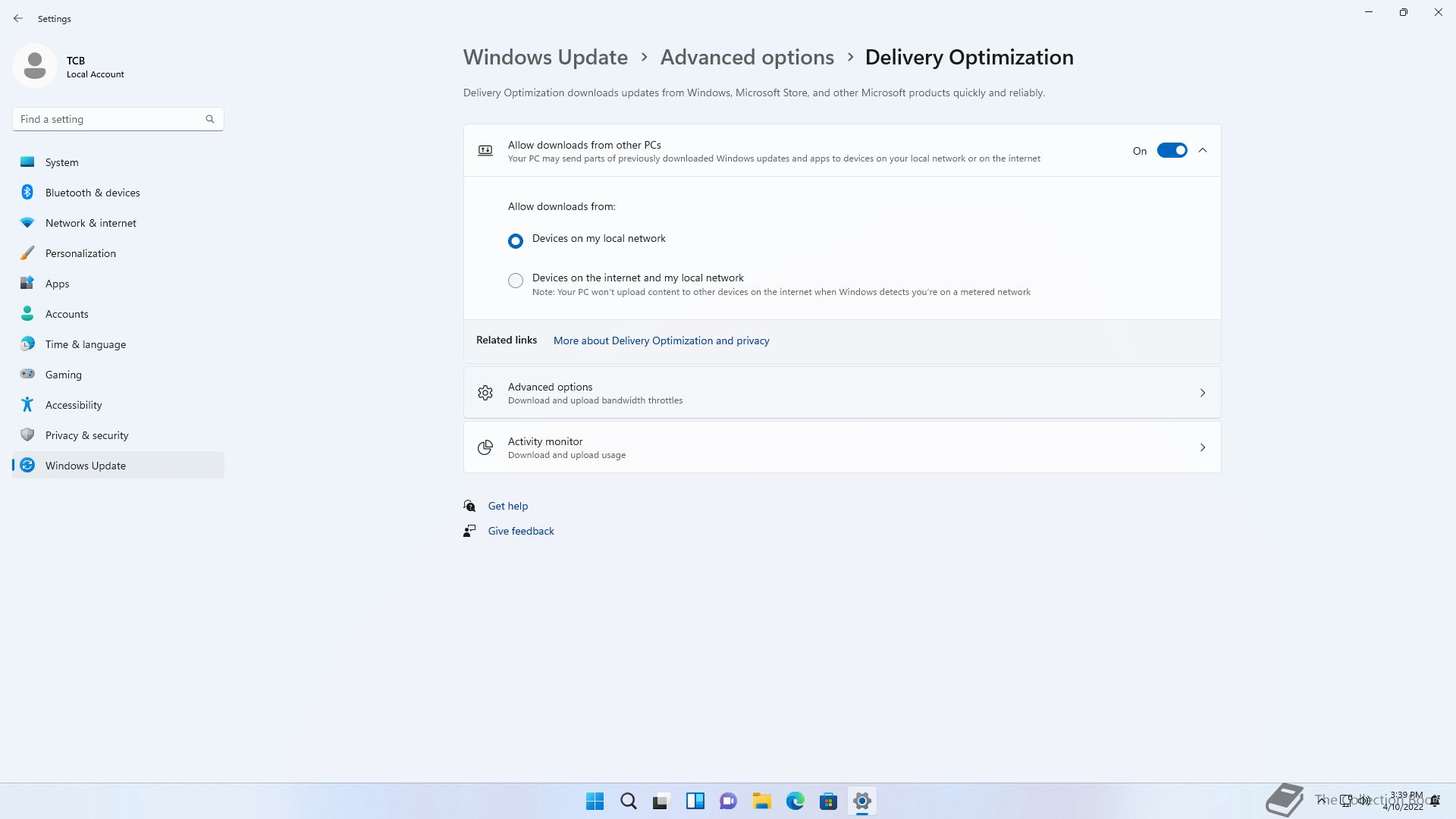Open Accounts settings category
The width and height of the screenshot is (1456, 819).
(118, 313)
